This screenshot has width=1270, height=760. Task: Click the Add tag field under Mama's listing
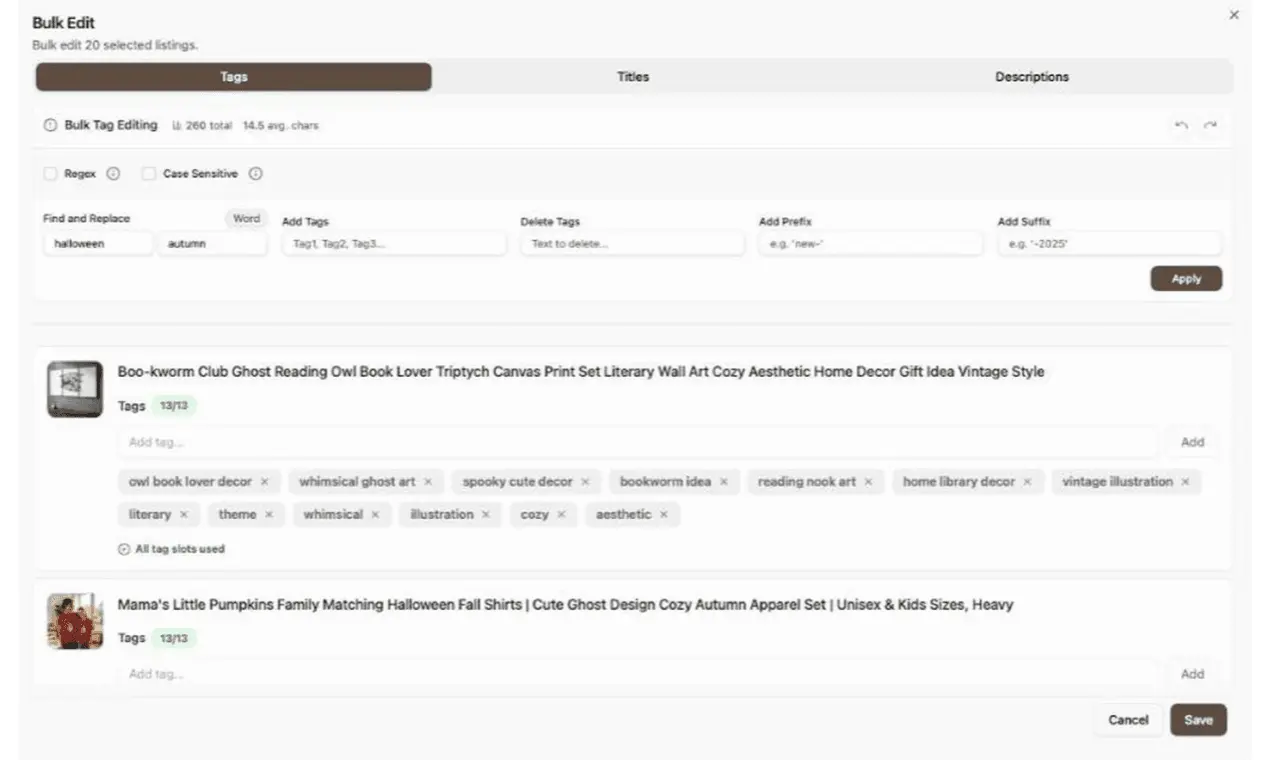coord(638,674)
